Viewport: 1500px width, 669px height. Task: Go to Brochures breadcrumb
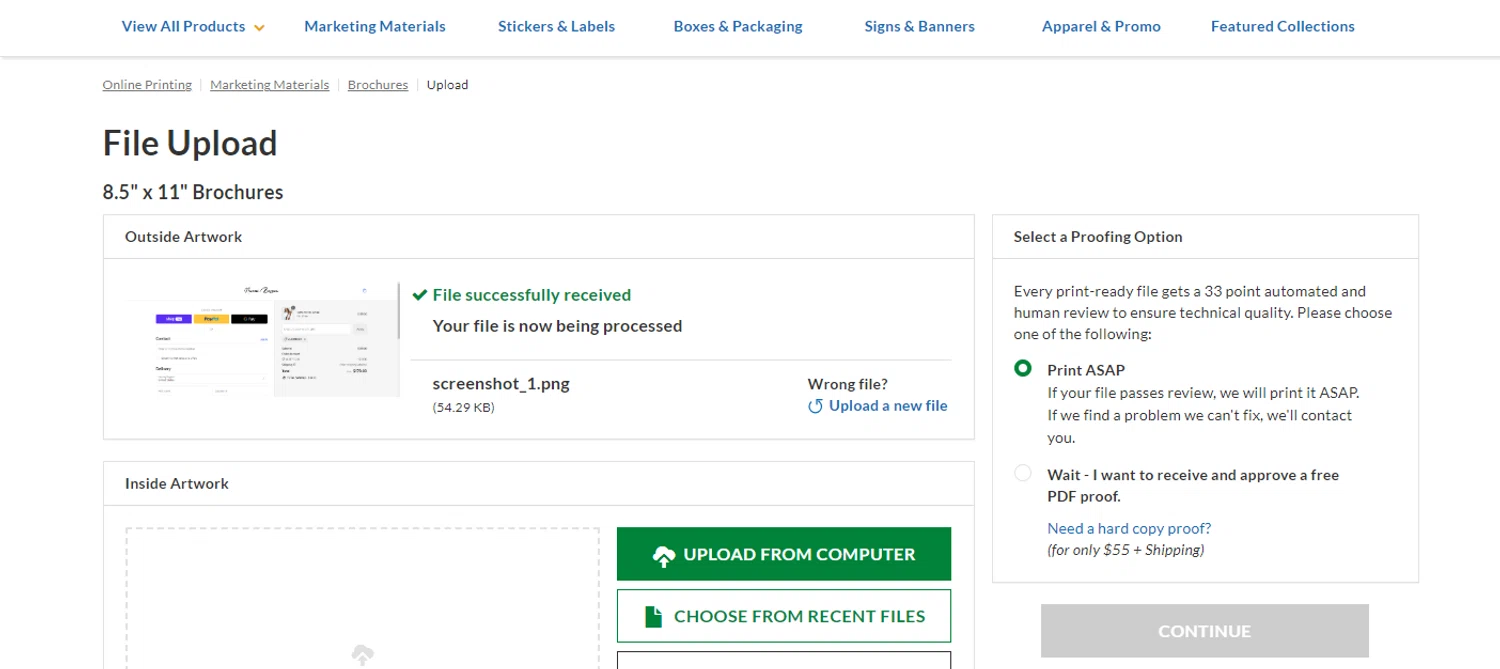tap(378, 85)
